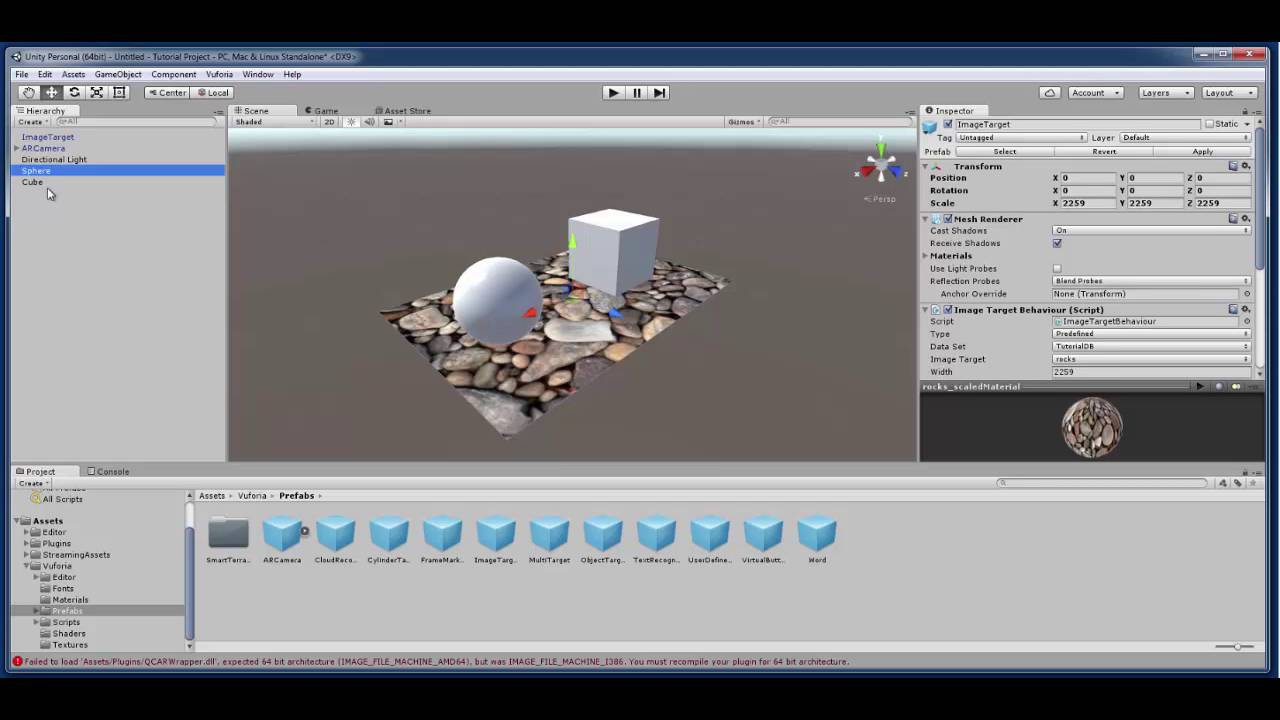1280x720 pixels.
Task: Select the MultiTarget prefab icon
Action: [549, 534]
